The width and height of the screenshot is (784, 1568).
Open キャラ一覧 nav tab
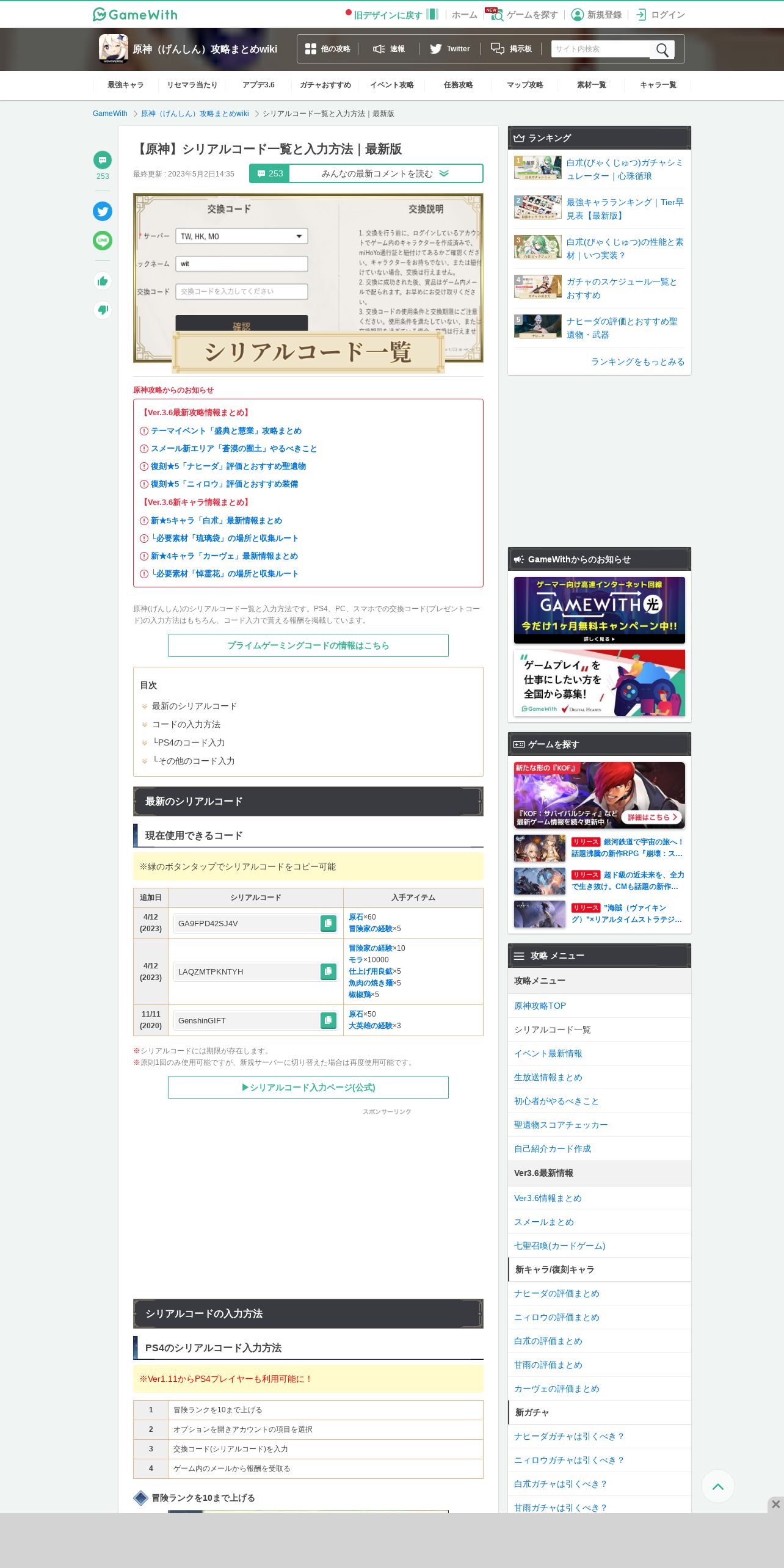click(658, 85)
